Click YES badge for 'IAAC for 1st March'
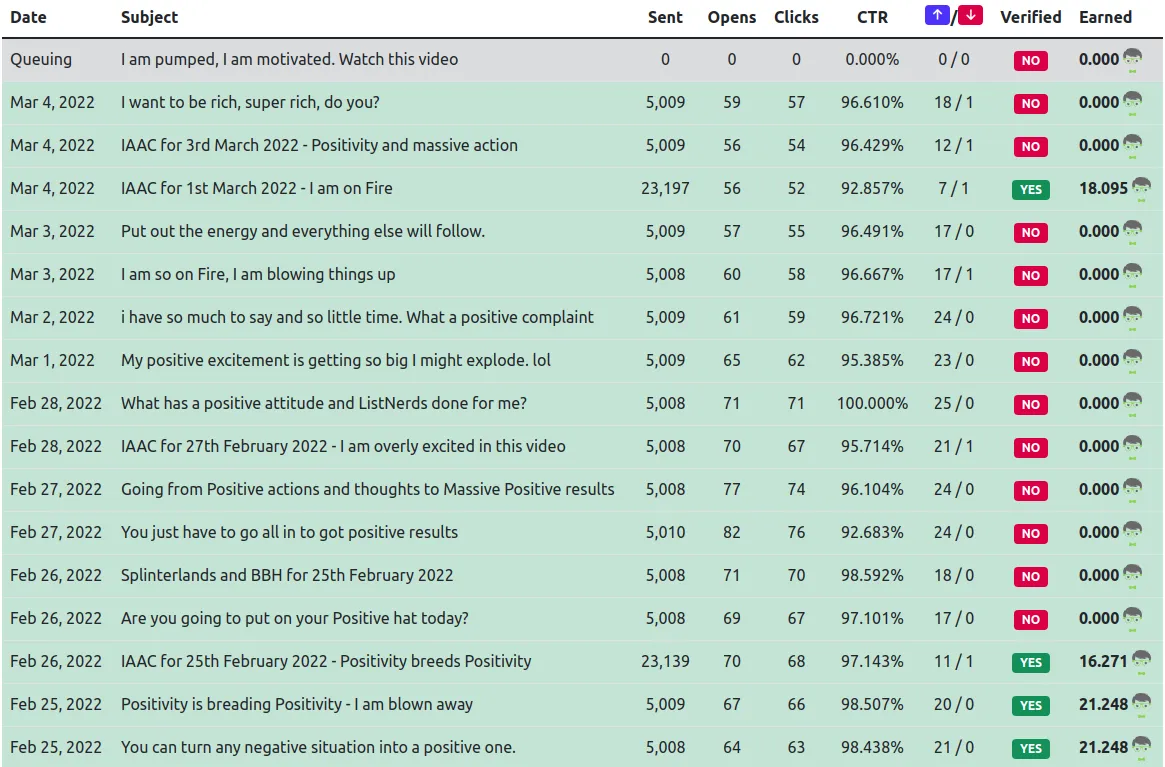 (1031, 190)
